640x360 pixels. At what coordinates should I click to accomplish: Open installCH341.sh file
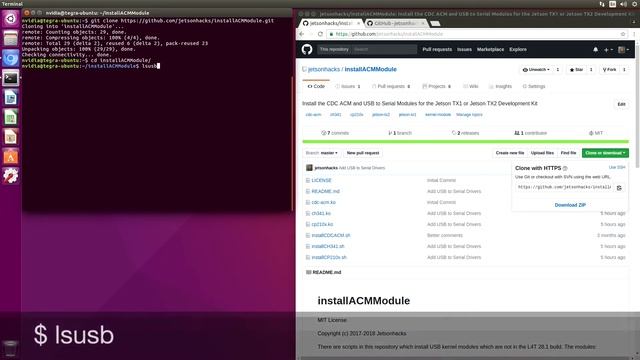[x=328, y=247]
